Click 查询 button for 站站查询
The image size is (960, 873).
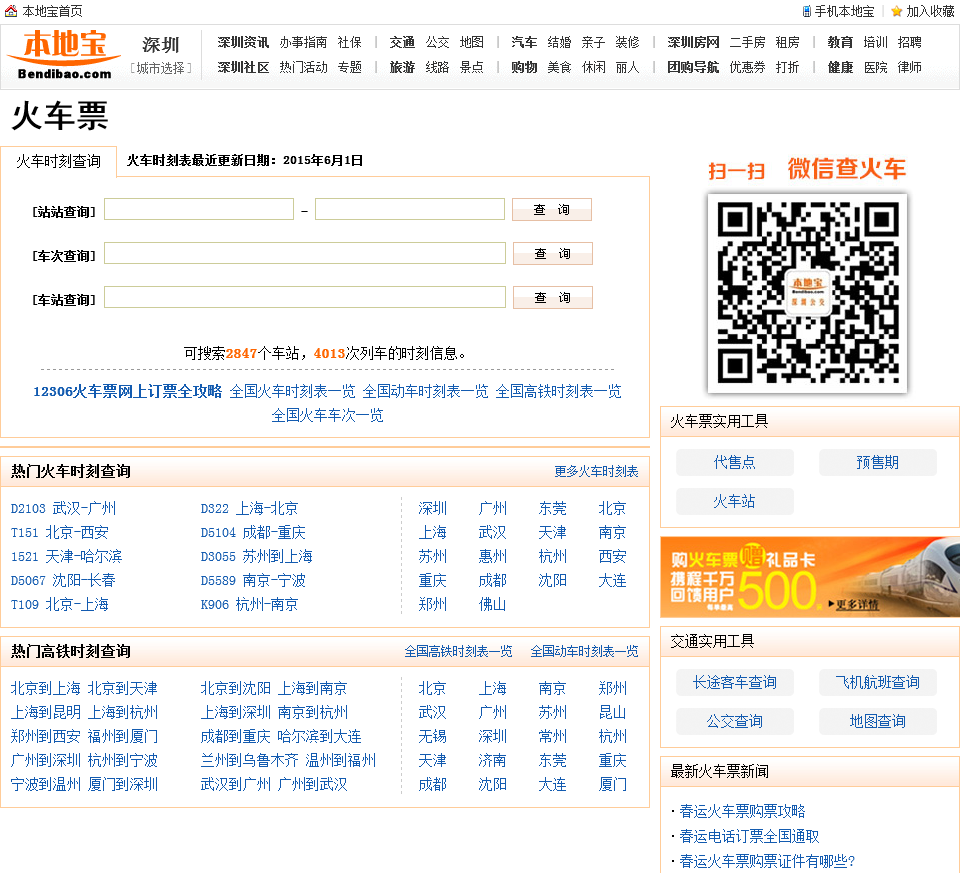pyautogui.click(x=552, y=209)
